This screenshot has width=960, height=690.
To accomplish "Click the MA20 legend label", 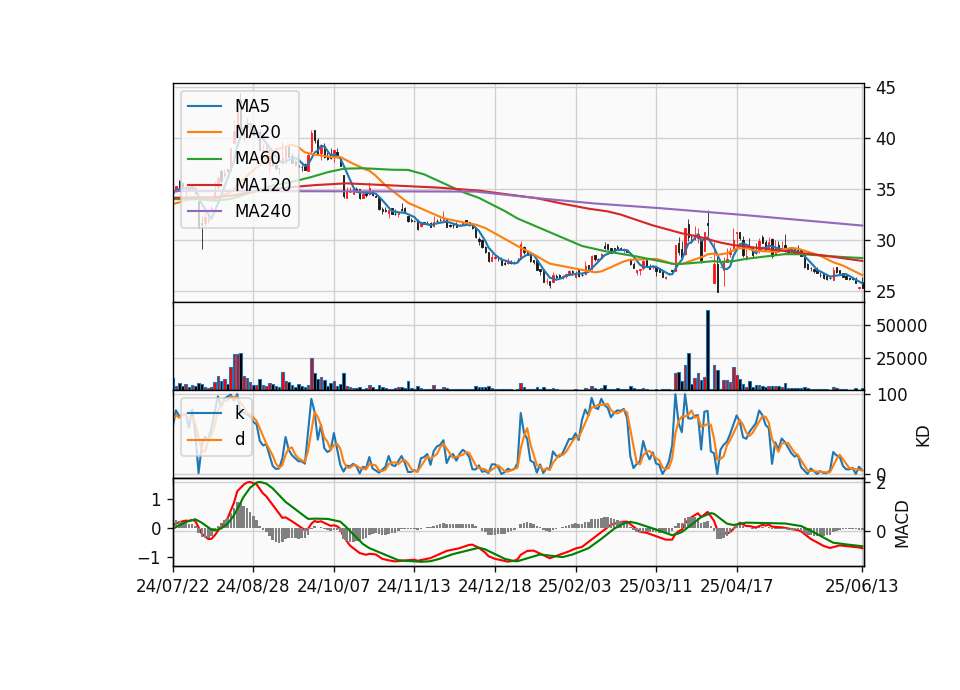I will pos(258,132).
